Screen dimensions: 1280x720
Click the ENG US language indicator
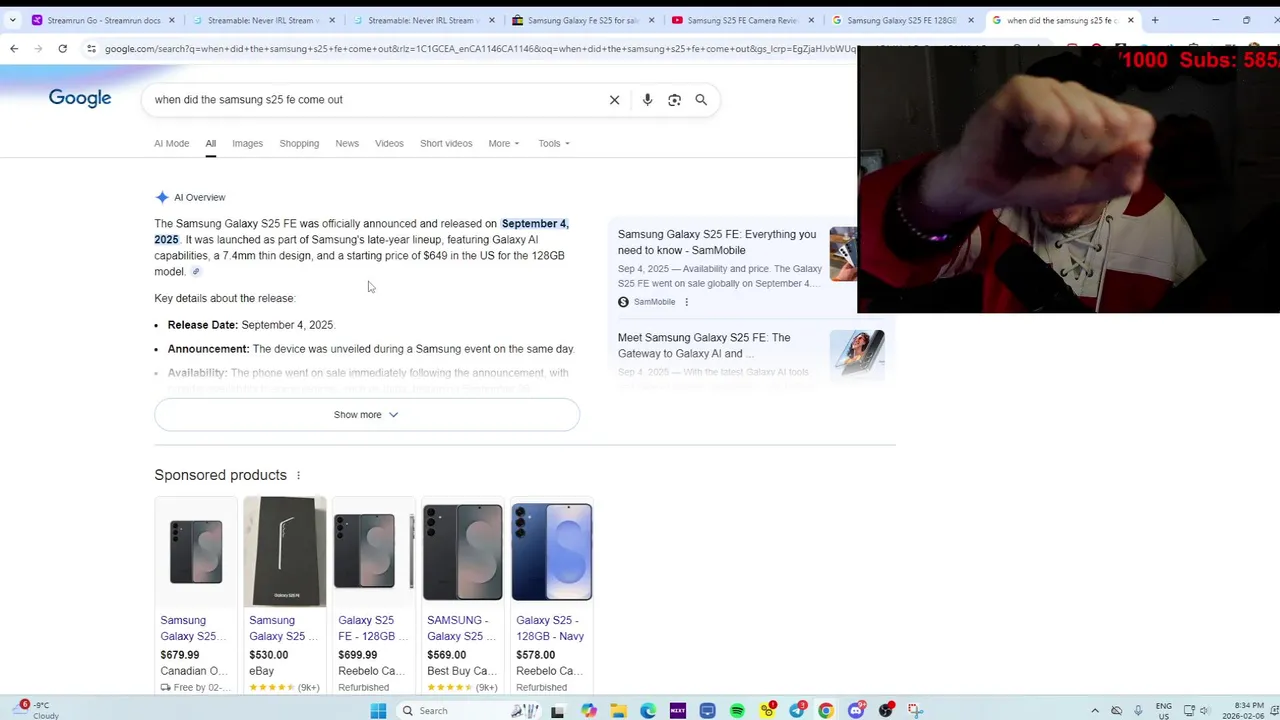[x=1164, y=711]
